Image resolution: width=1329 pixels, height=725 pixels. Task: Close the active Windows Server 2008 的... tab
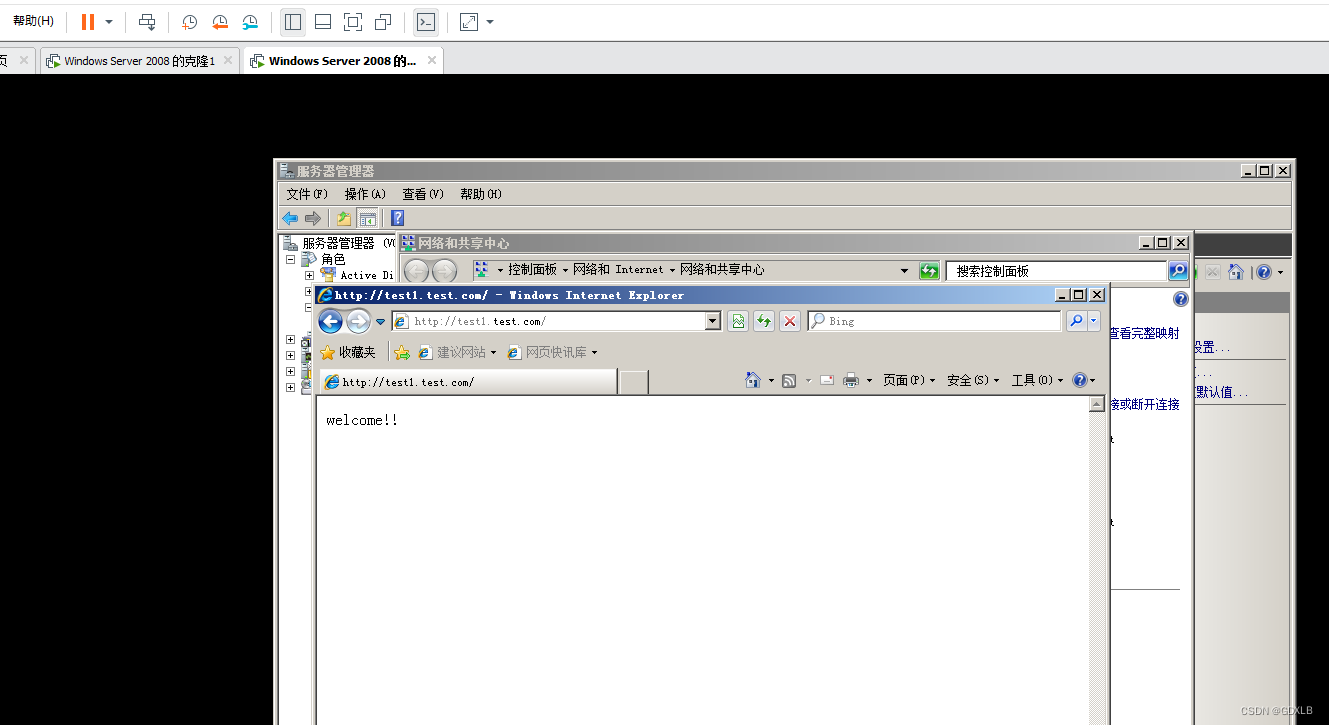pos(432,60)
